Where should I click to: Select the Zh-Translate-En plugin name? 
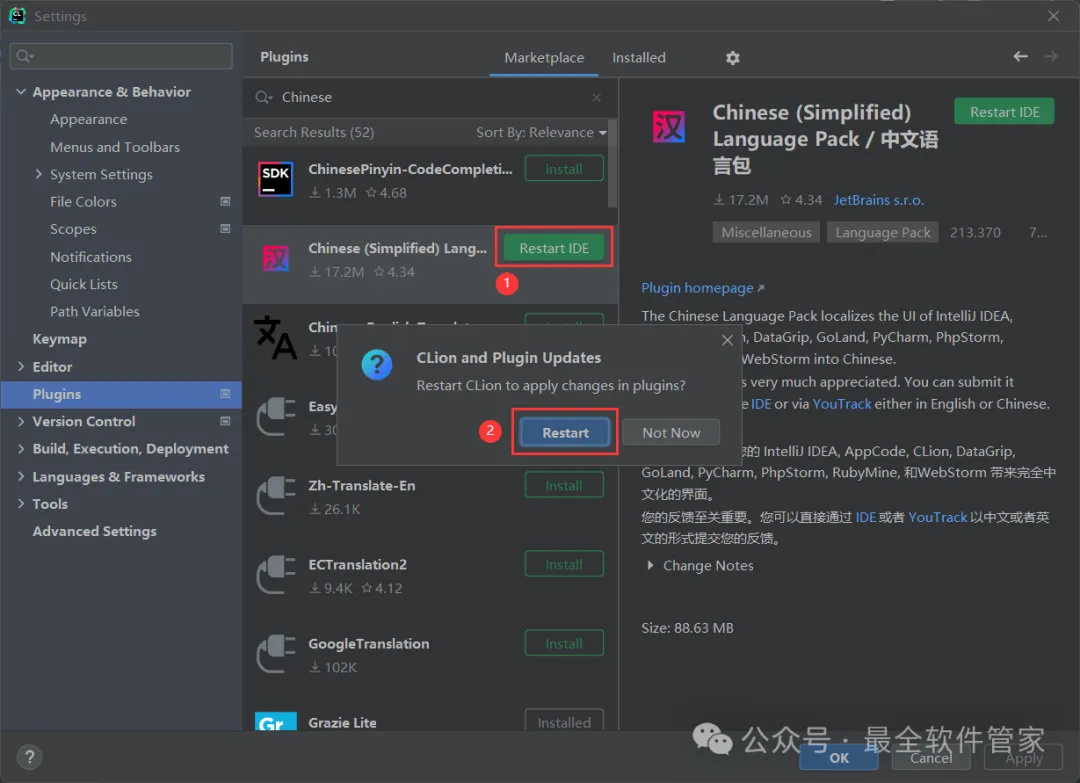coord(362,486)
